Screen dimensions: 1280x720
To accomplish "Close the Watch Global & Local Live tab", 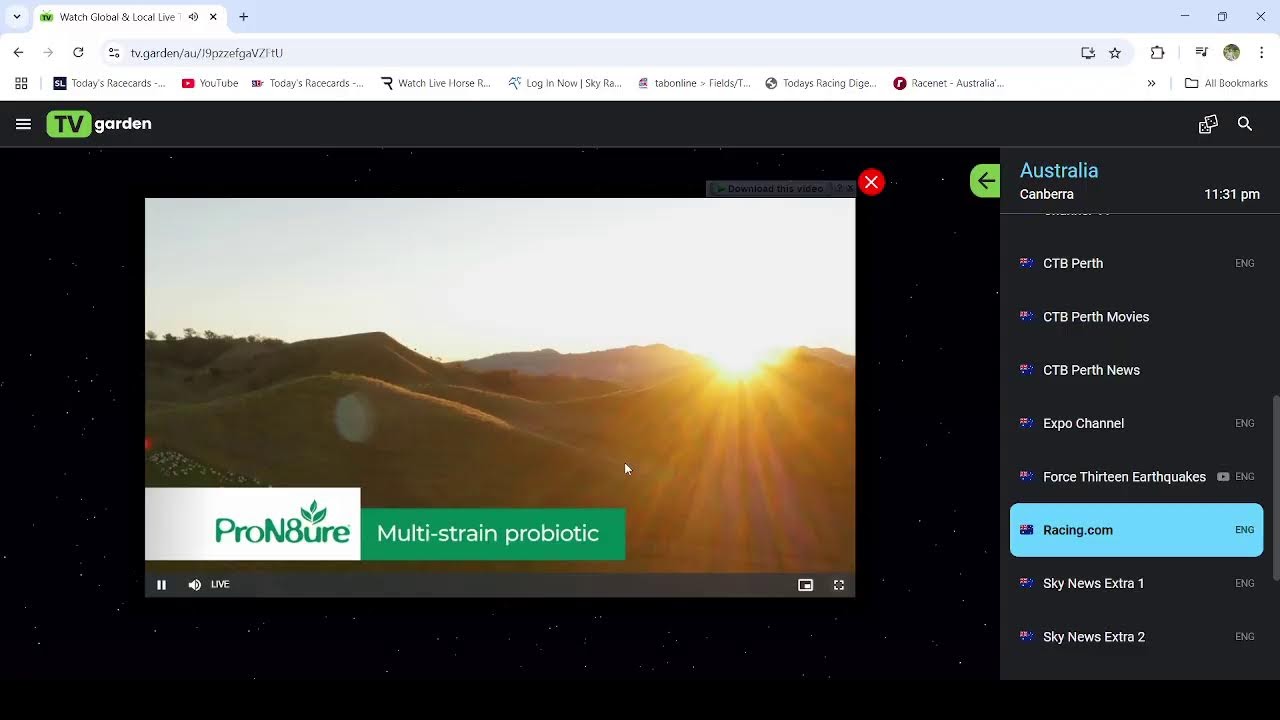I will (x=213, y=17).
